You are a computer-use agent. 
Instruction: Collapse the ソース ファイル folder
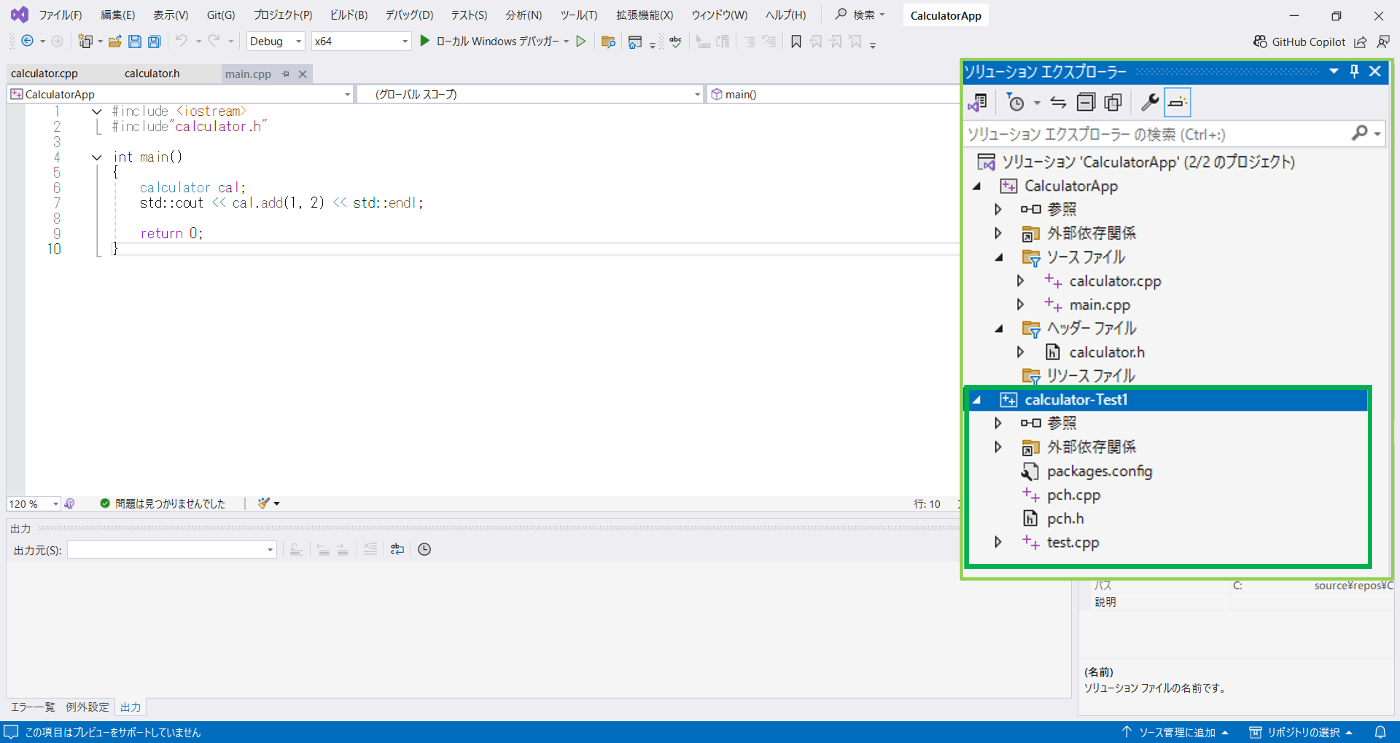point(998,257)
